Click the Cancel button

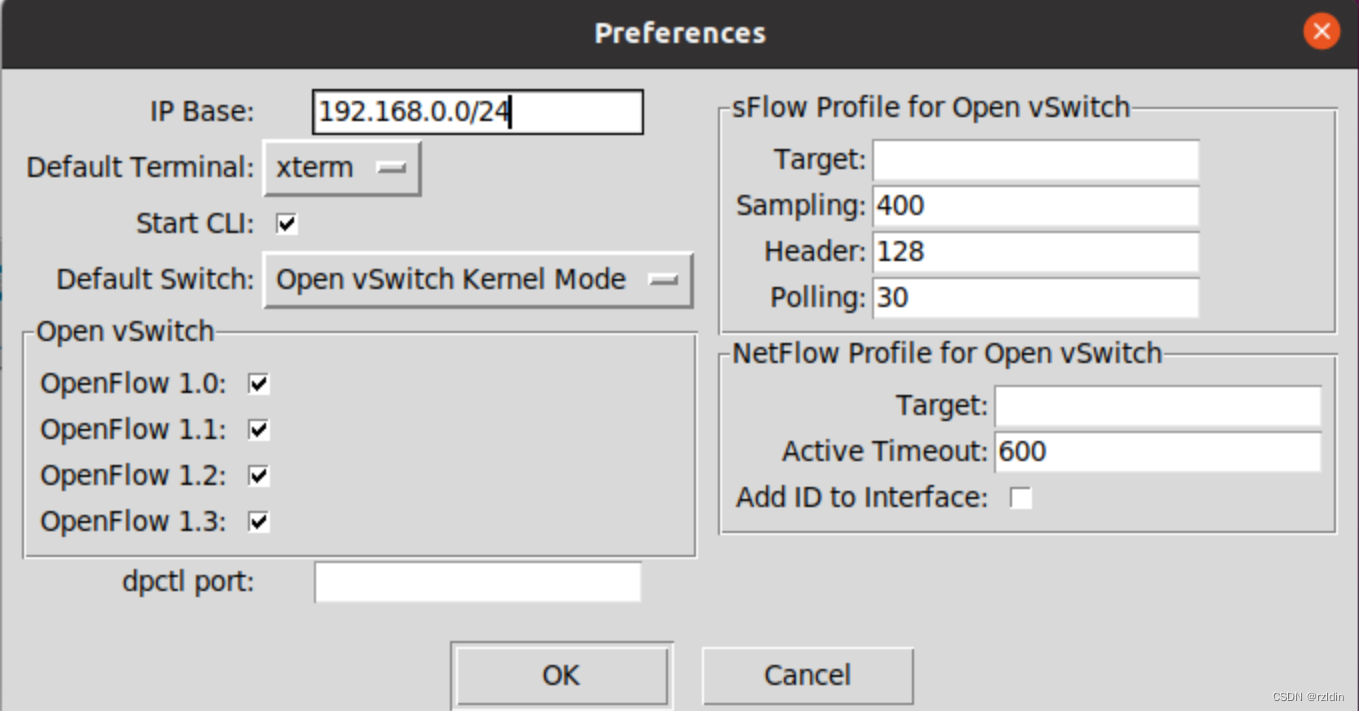(807, 675)
